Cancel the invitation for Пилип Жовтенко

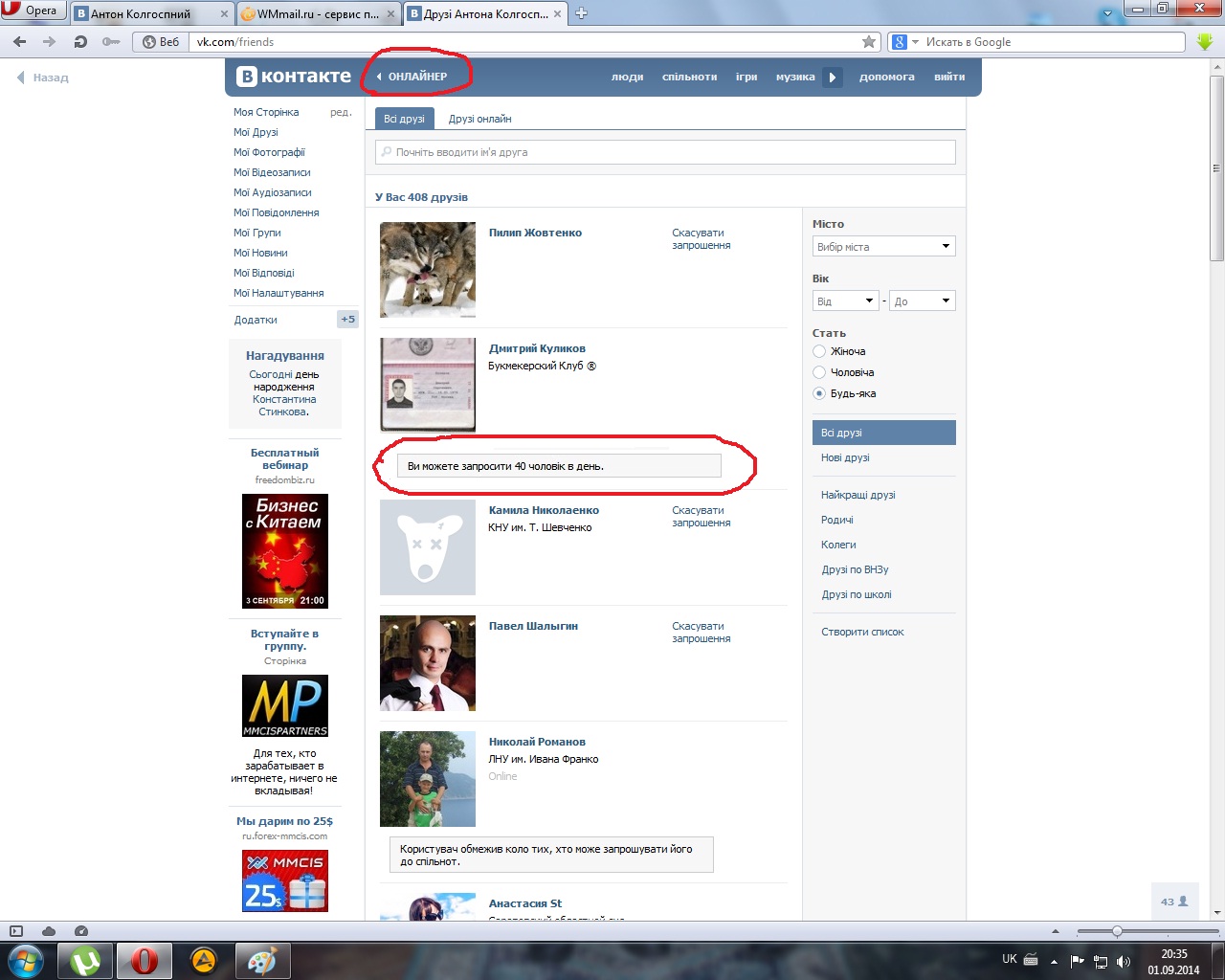[x=702, y=239]
